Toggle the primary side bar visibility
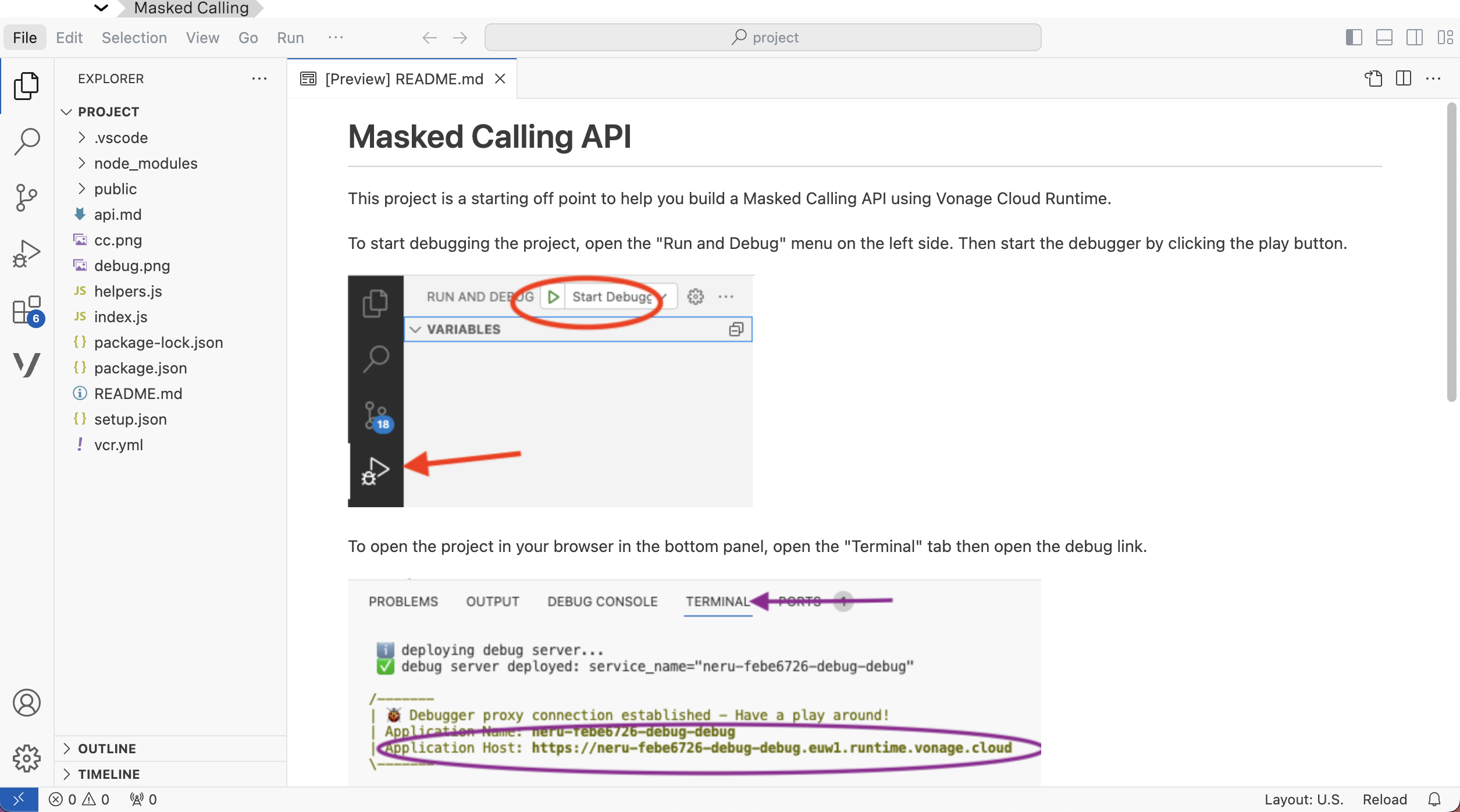Image resolution: width=1460 pixels, height=812 pixels. [x=1354, y=38]
